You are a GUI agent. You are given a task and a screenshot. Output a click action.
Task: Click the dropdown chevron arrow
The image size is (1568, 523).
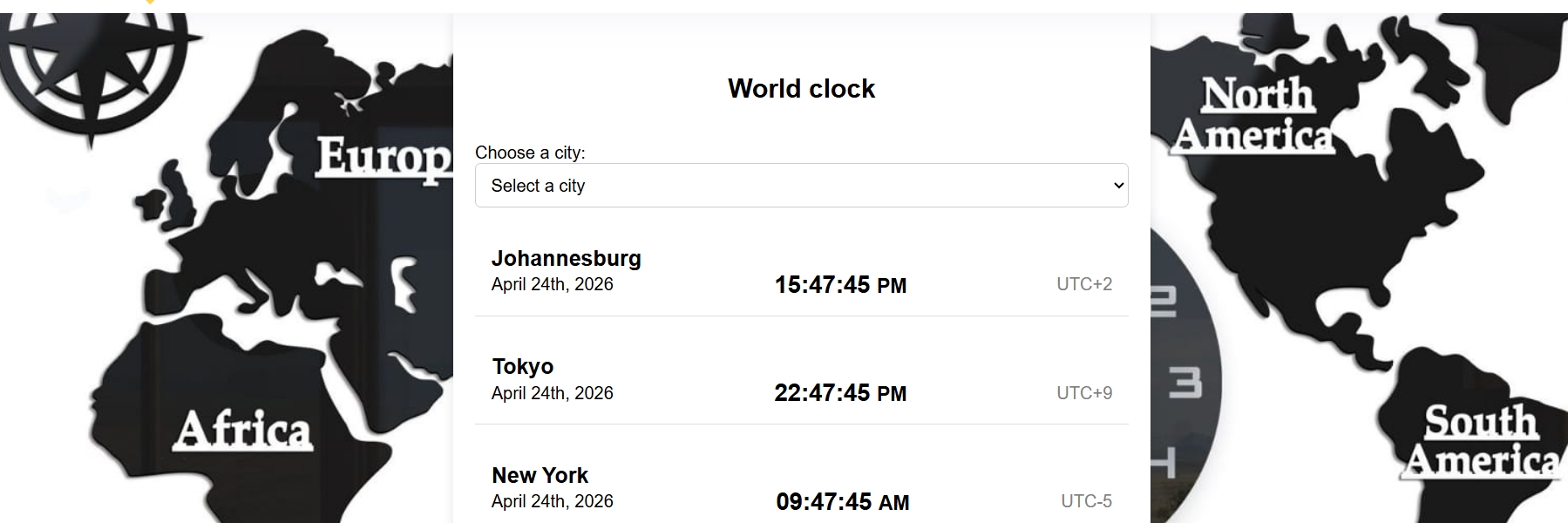coord(1119,186)
